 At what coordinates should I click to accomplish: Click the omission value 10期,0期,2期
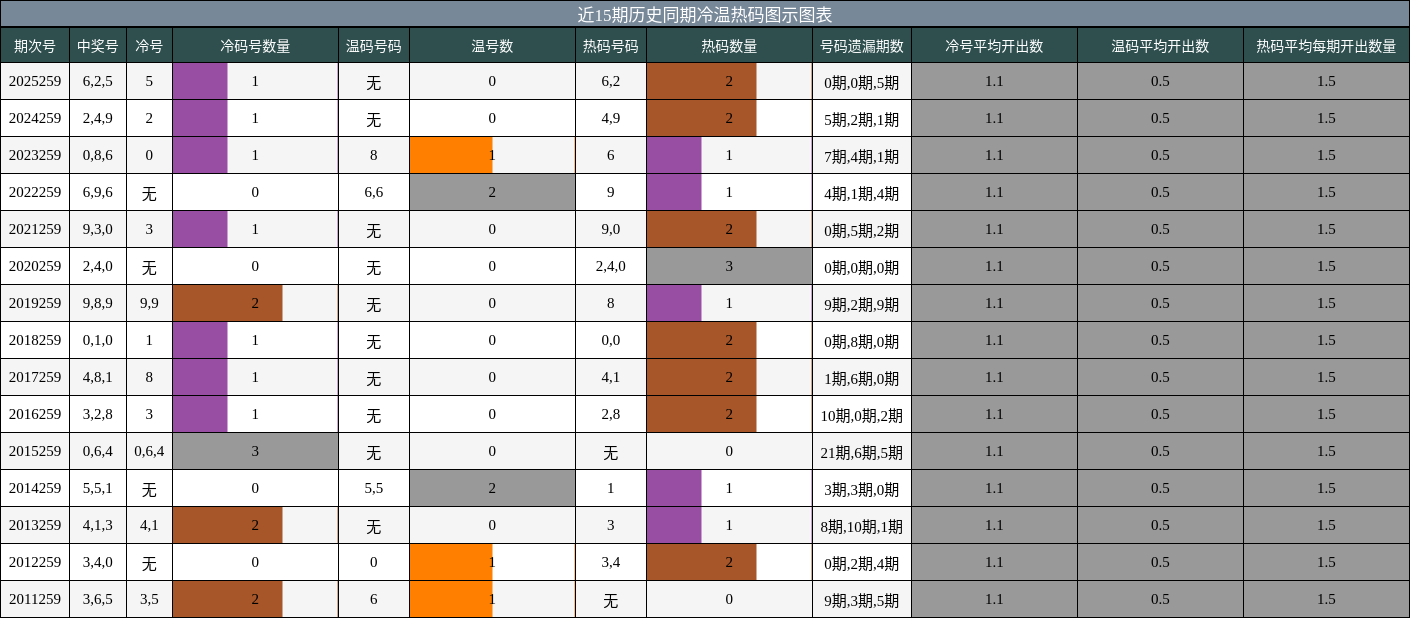pos(862,414)
